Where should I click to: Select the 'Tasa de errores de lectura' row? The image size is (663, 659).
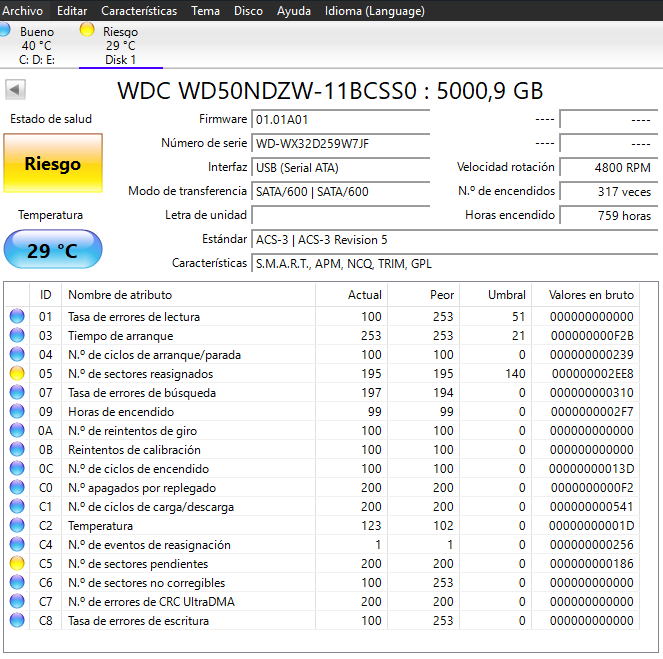click(x=322, y=316)
